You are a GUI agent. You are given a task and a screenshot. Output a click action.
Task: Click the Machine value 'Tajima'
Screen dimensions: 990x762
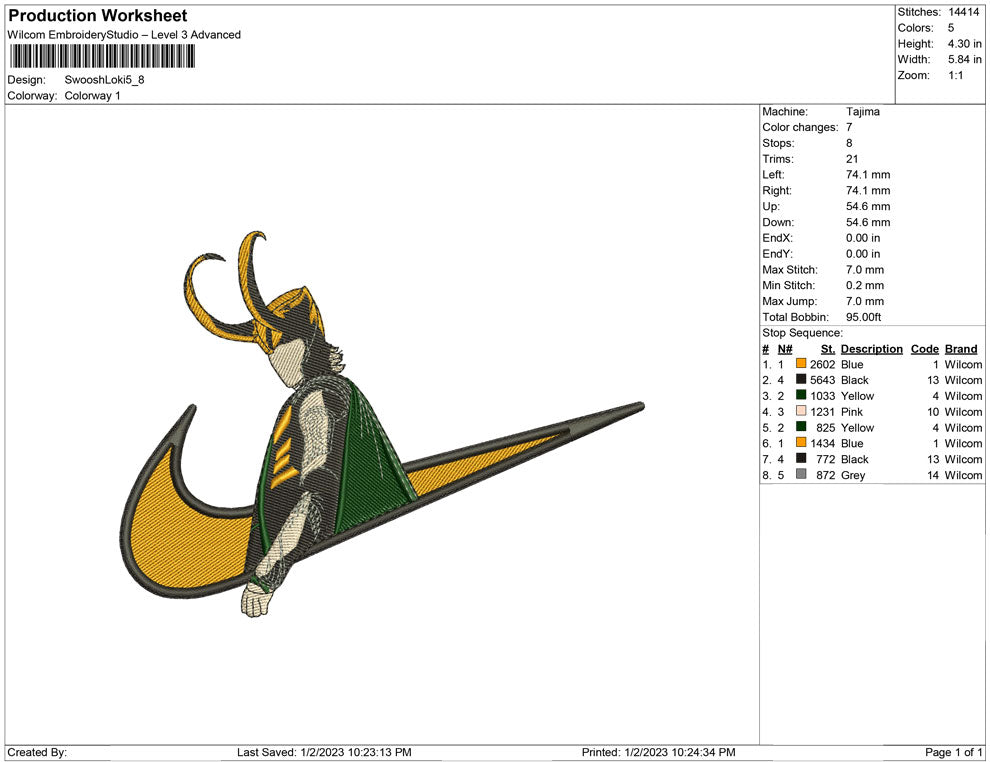click(862, 111)
